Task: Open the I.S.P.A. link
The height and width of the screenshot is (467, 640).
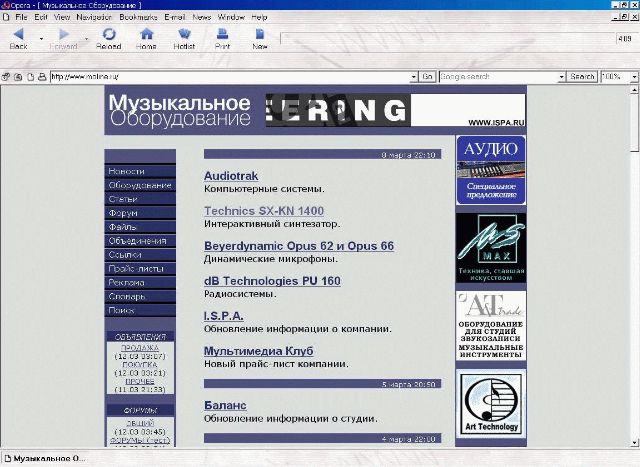Action: (x=224, y=316)
